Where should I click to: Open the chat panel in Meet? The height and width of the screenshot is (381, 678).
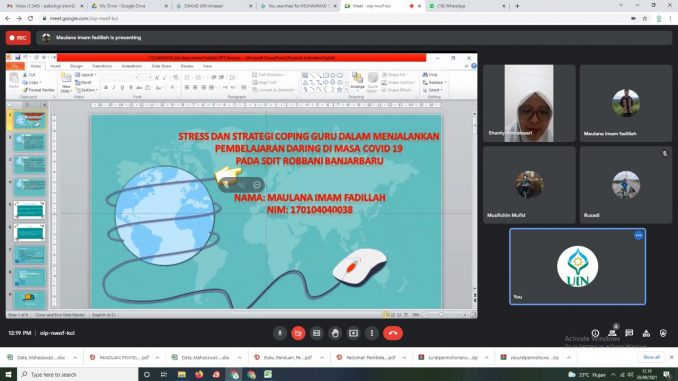pos(629,333)
